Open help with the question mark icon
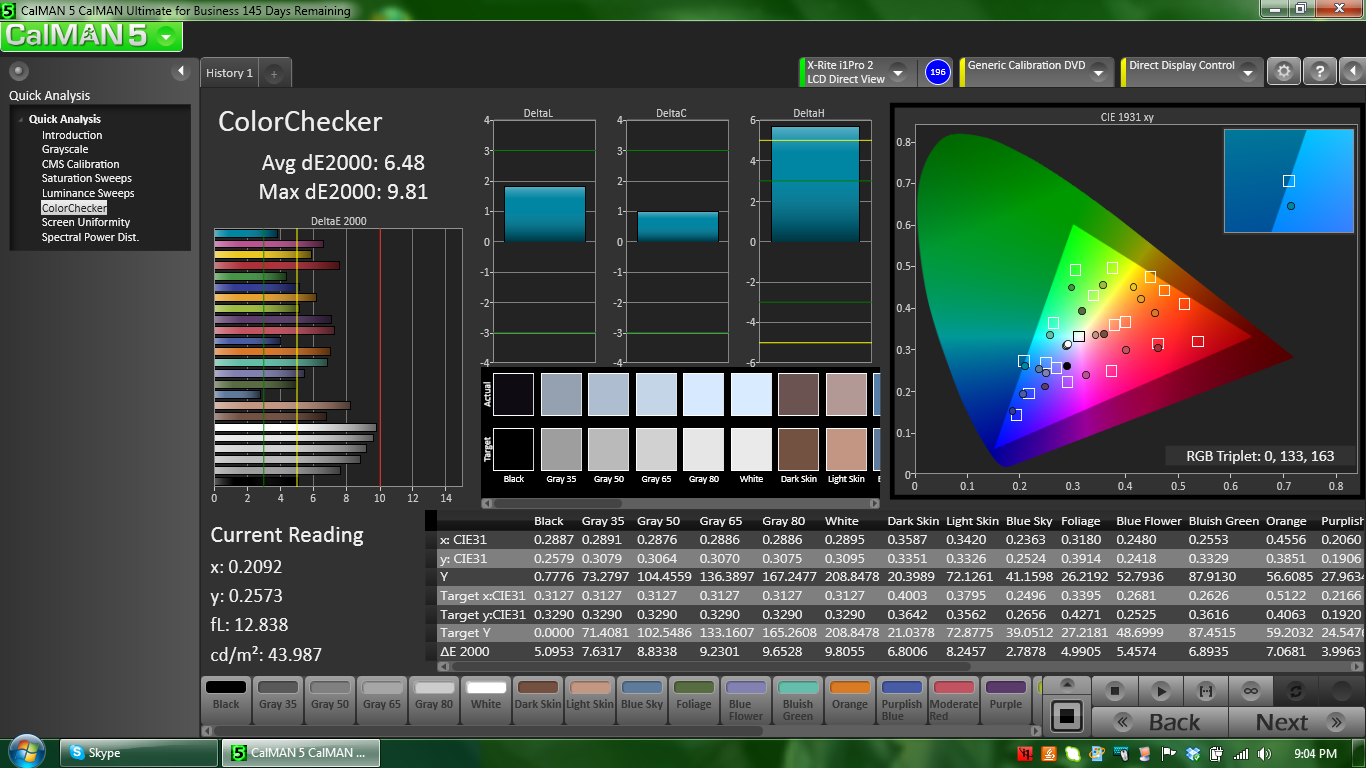This screenshot has height=768, width=1366. (x=1320, y=72)
